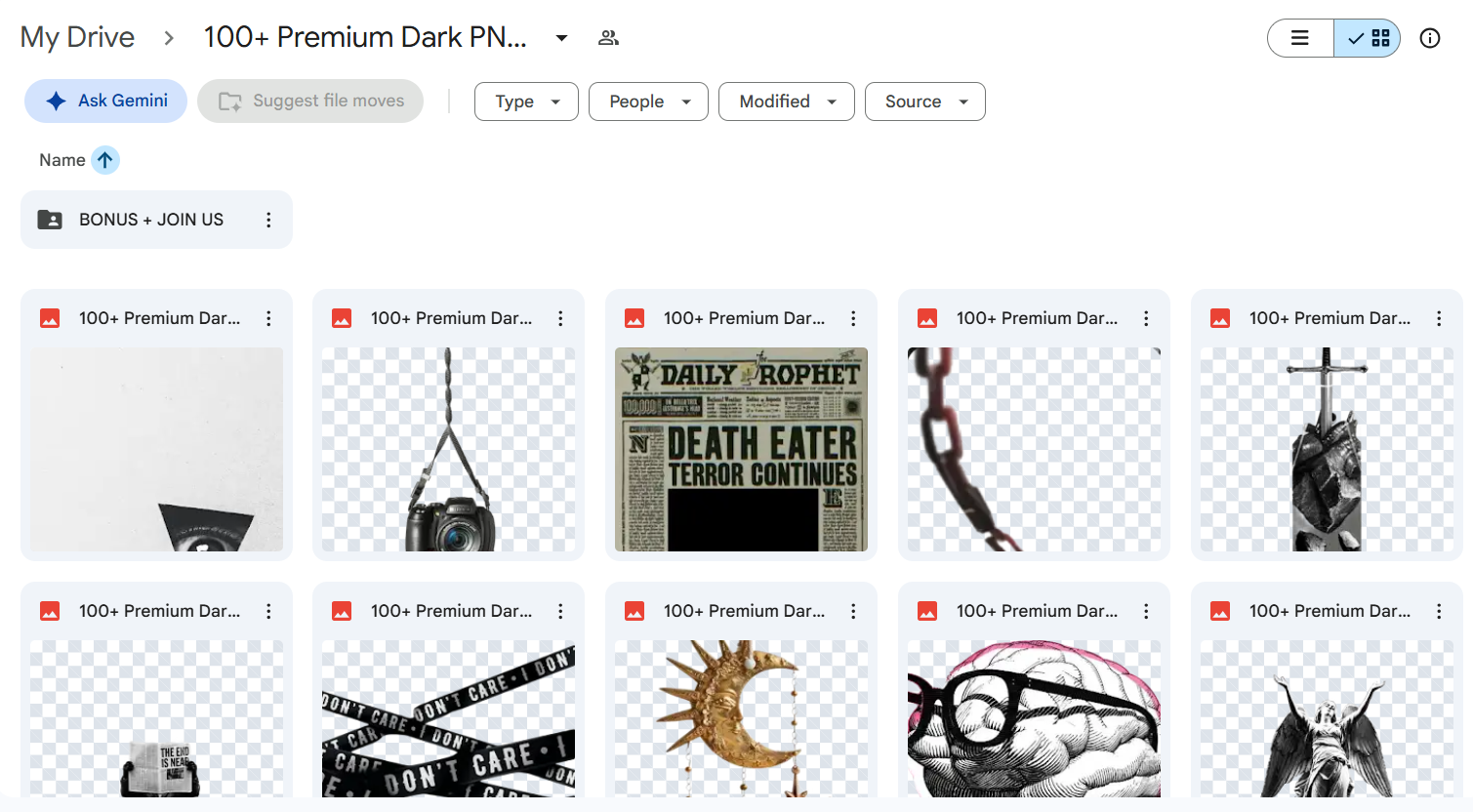Select The End Is Near newspaper thumbnail
The image size is (1473, 812).
coord(156,719)
